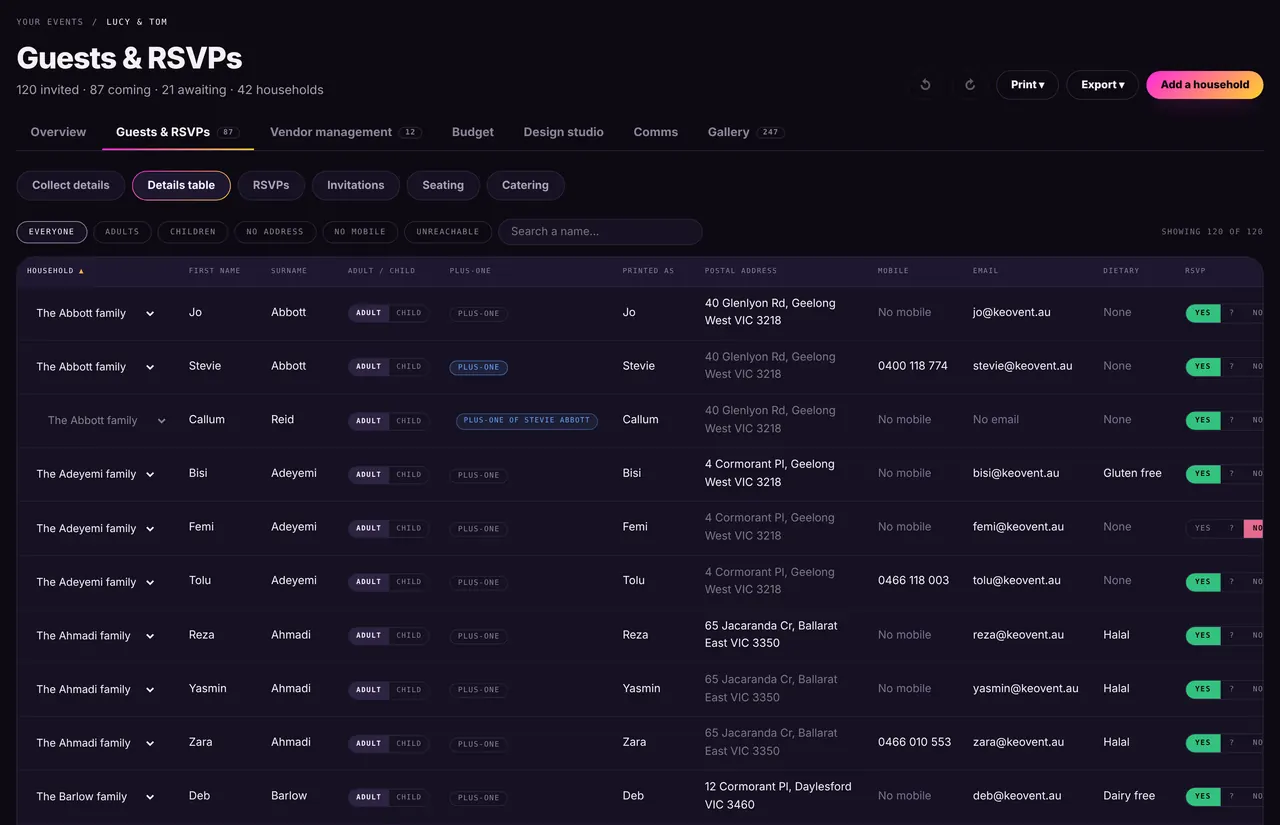This screenshot has width=1280, height=825.
Task: Open the Export dropdown
Action: pos(1102,85)
